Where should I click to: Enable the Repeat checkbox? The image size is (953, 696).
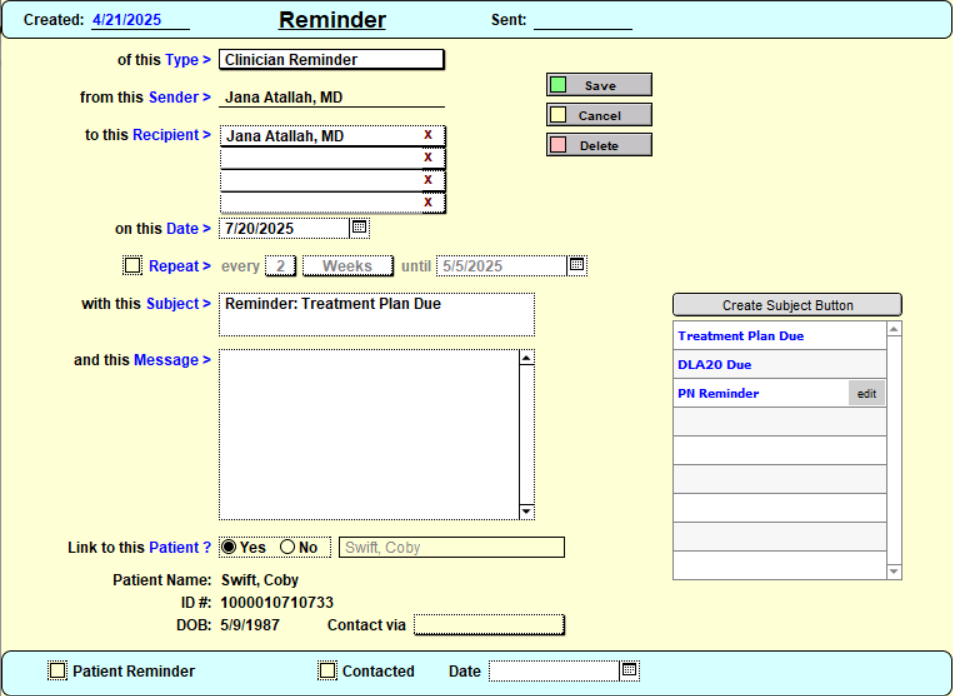(x=132, y=266)
